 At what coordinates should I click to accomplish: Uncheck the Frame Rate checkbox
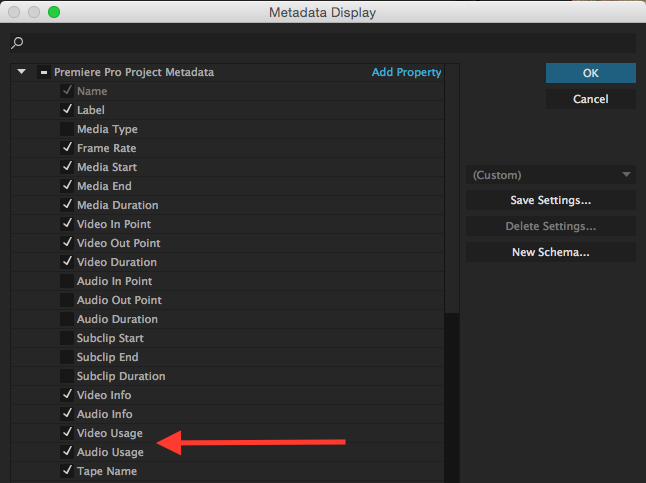pyautogui.click(x=67, y=148)
